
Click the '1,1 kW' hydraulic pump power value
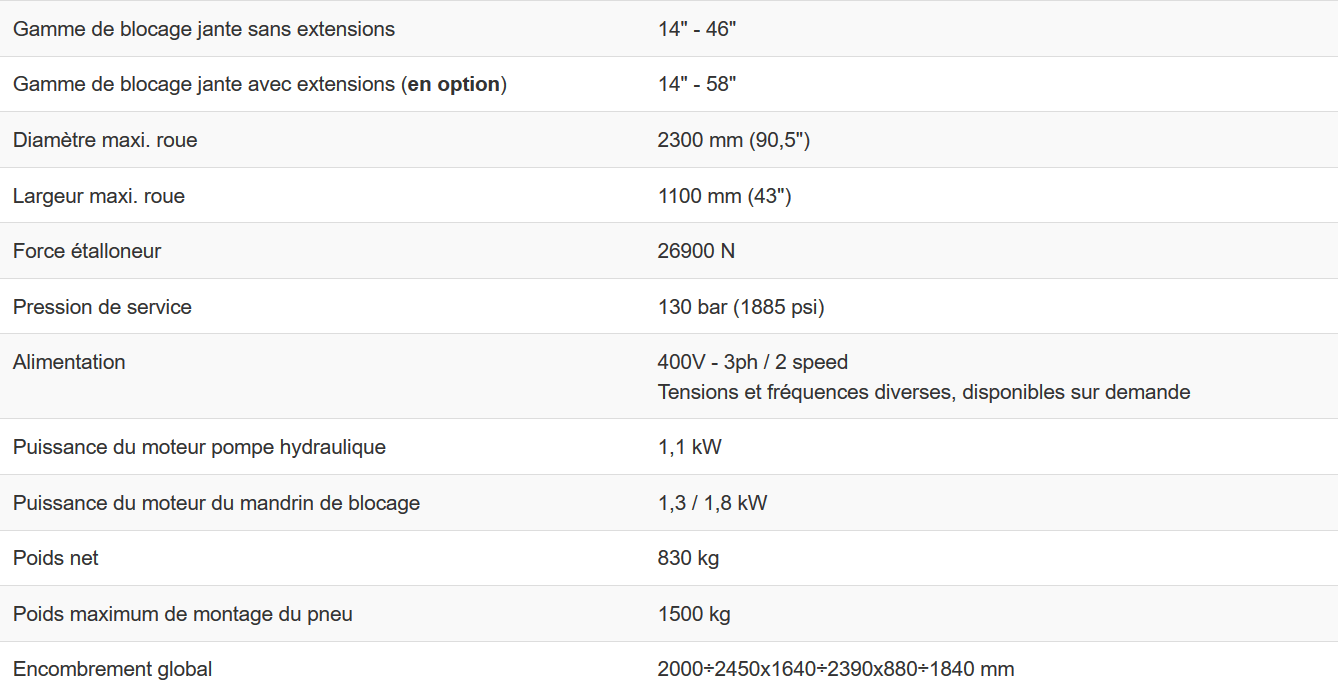[x=689, y=447]
